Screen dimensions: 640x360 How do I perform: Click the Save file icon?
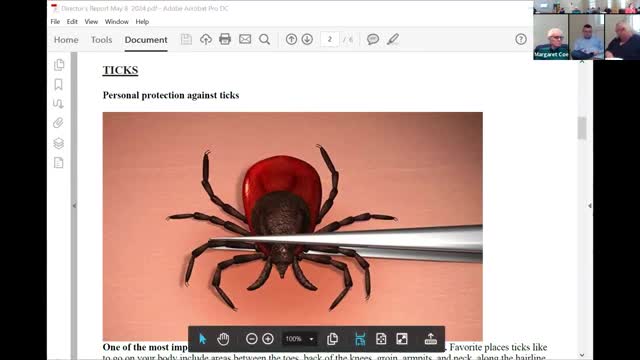click(186, 39)
